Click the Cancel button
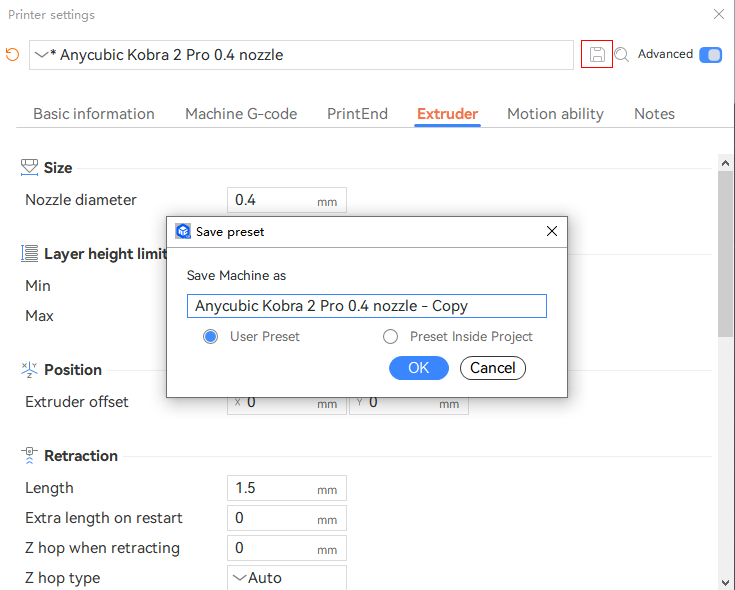Image resolution: width=735 pixels, height=590 pixels. tap(493, 368)
